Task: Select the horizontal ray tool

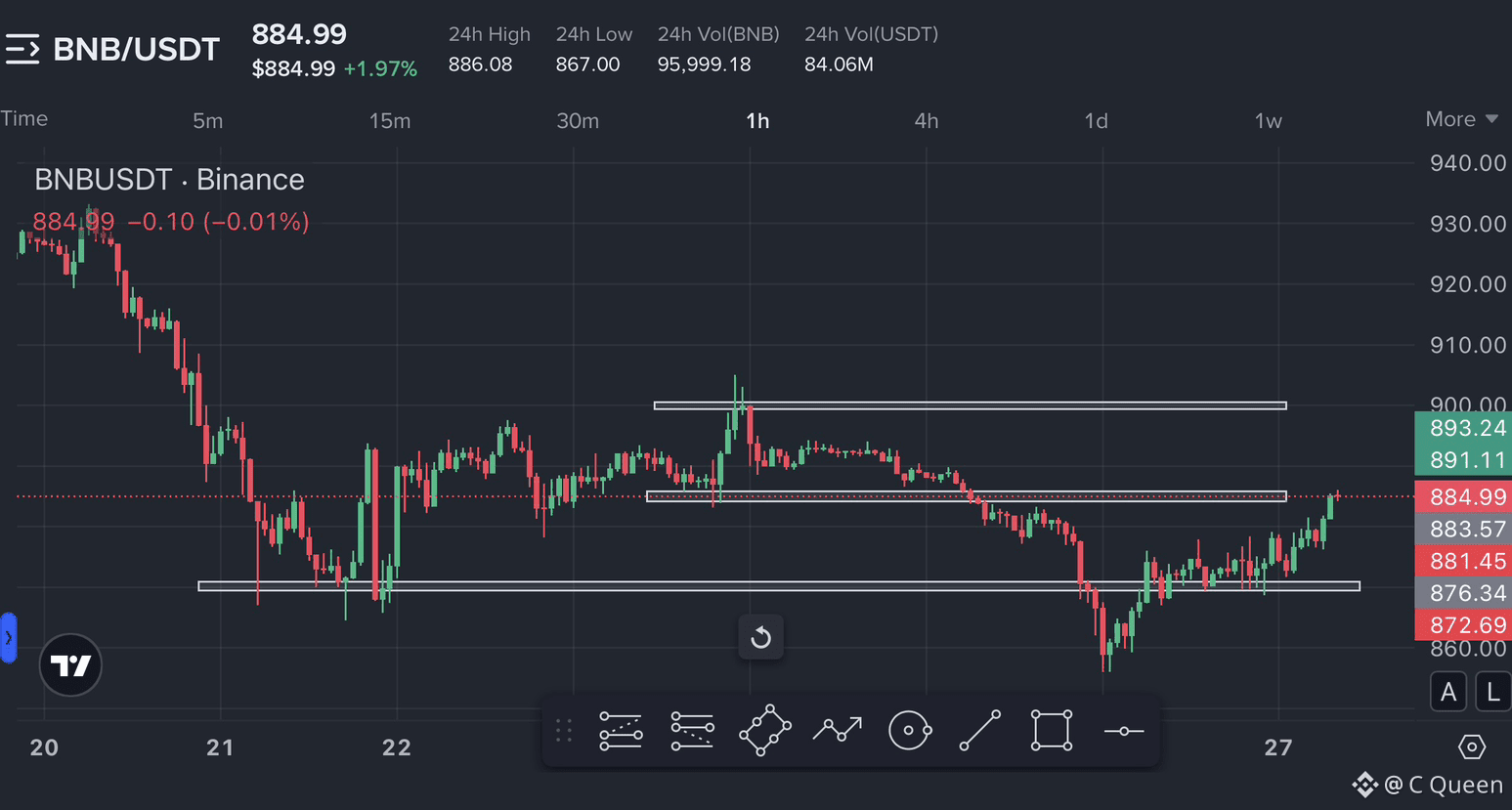Action: point(1122,730)
